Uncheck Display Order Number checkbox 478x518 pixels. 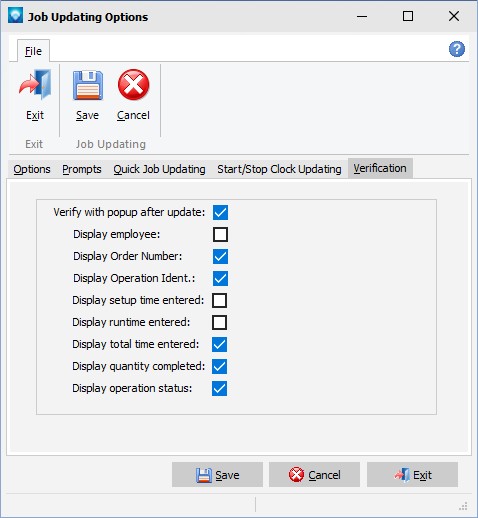tap(220, 256)
